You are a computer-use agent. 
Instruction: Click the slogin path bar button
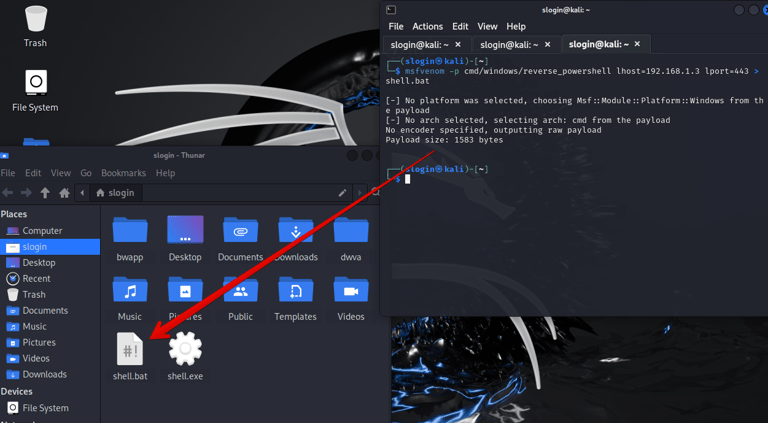pos(115,193)
